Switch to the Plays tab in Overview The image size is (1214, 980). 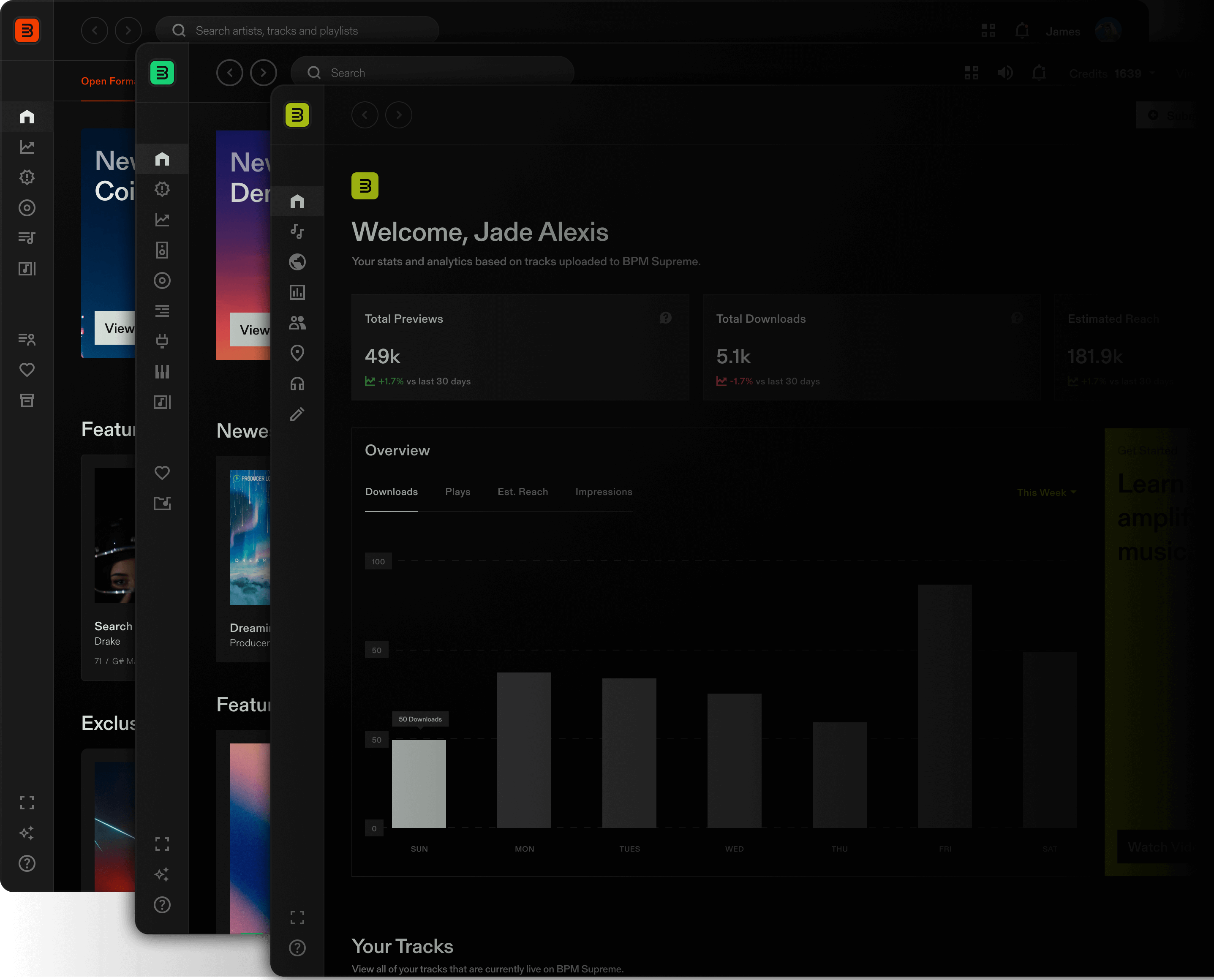tap(458, 492)
